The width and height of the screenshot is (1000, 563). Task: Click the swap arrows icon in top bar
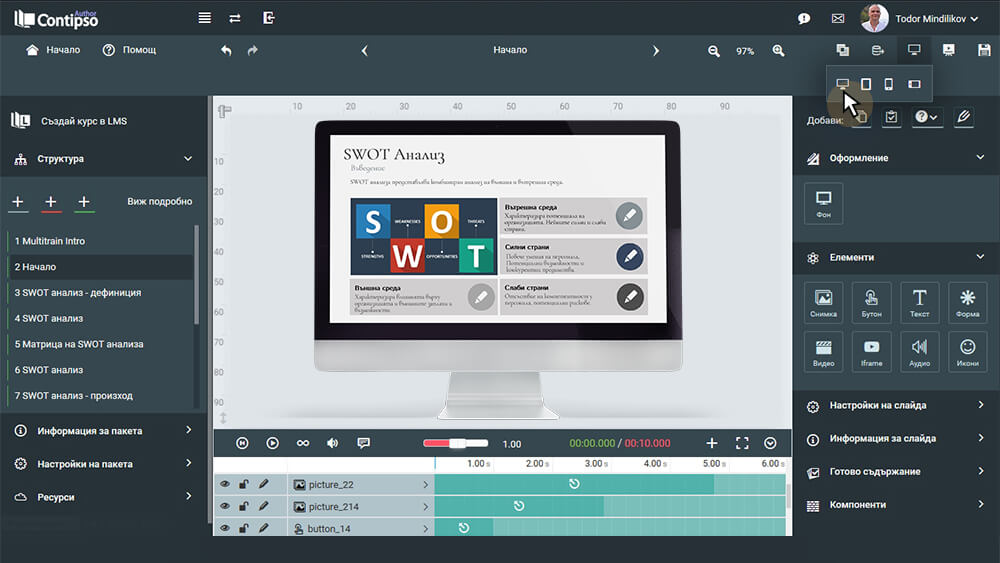tap(235, 18)
